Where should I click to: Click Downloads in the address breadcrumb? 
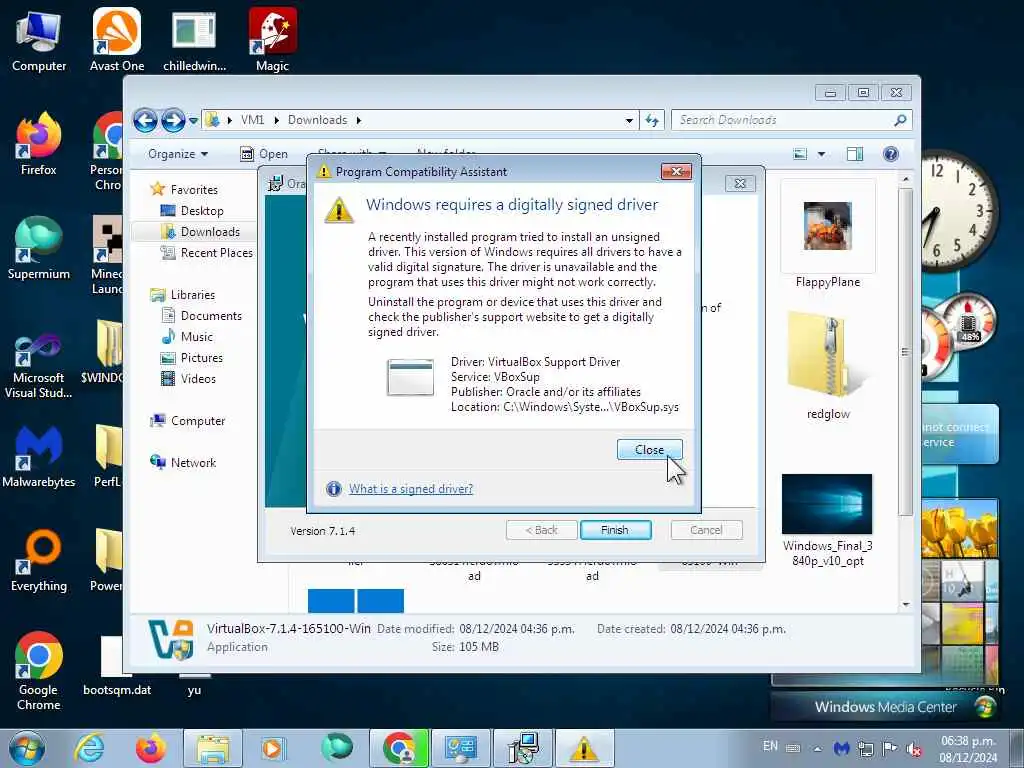tap(317, 120)
